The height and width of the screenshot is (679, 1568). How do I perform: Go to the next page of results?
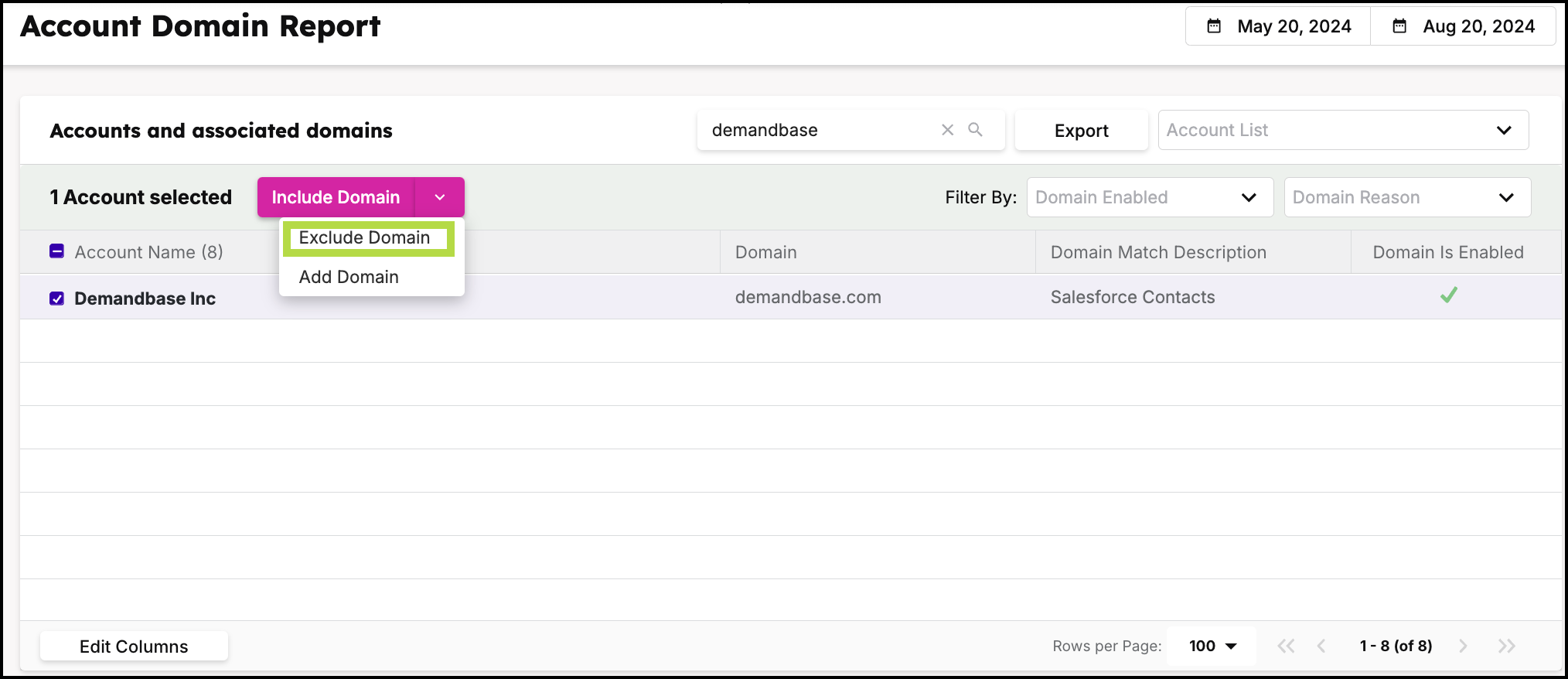pyautogui.click(x=1463, y=646)
